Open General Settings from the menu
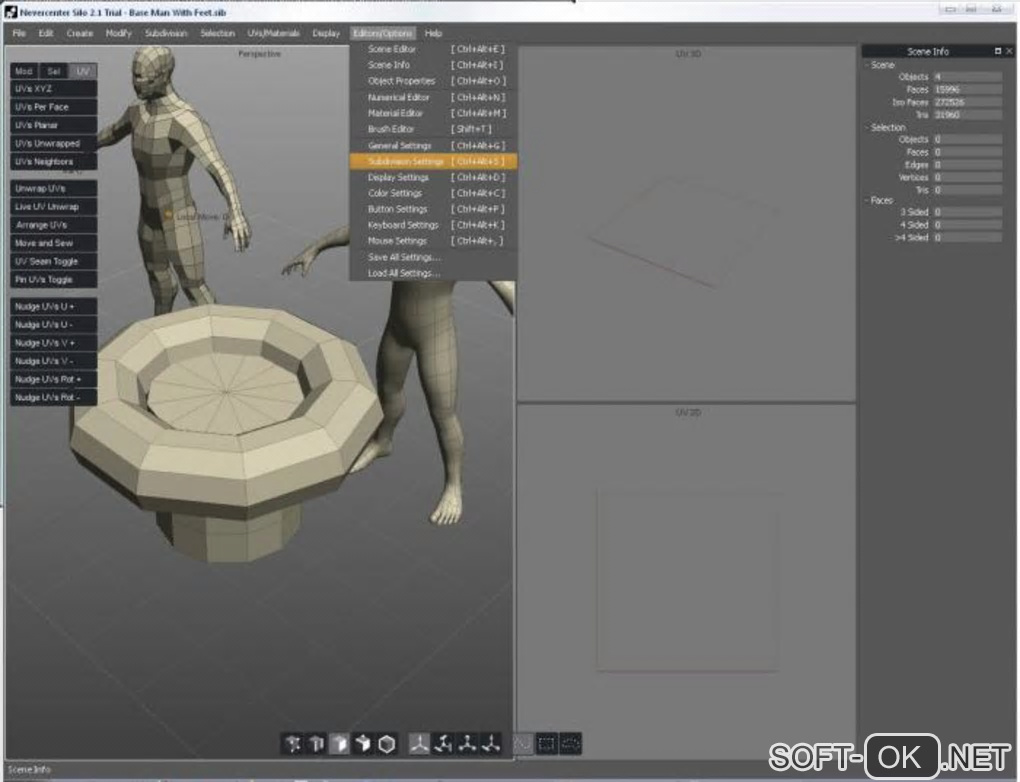 [x=433, y=146]
